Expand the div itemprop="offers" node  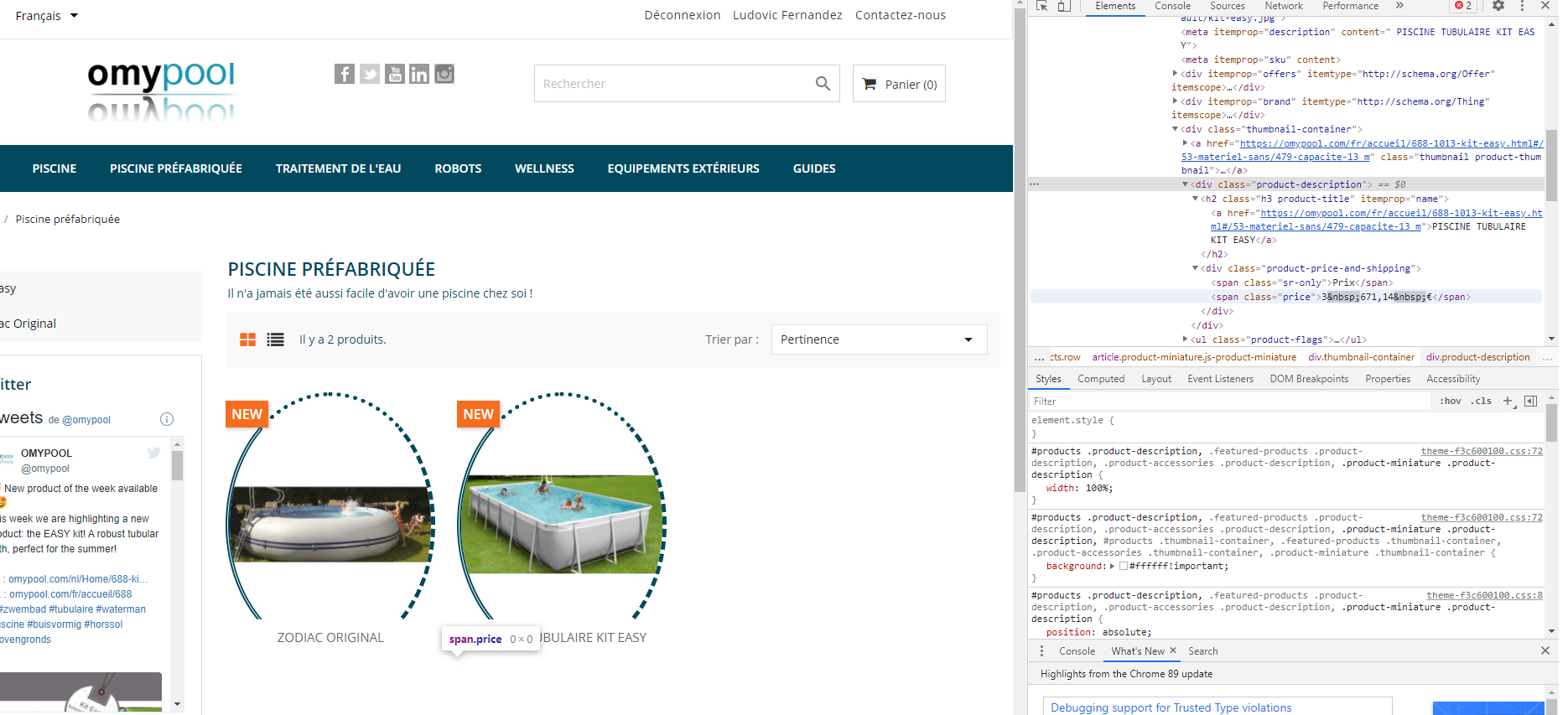(x=1175, y=74)
